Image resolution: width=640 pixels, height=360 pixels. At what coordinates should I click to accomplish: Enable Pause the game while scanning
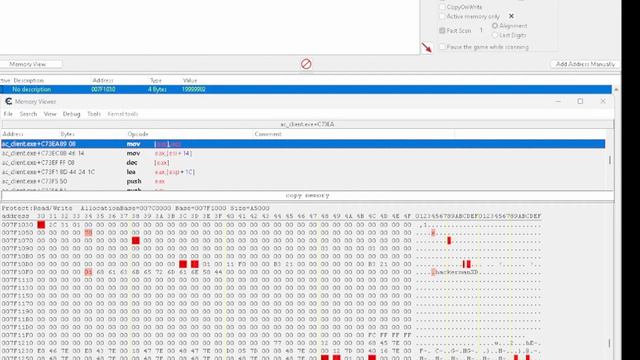coord(442,47)
